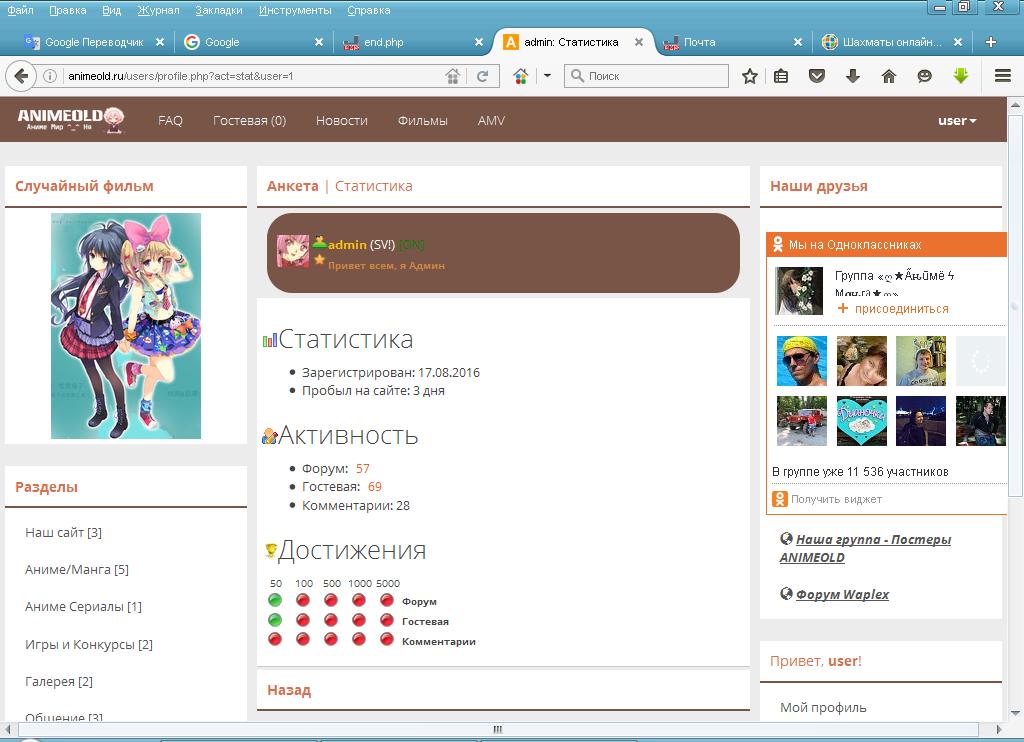This screenshot has height=742, width=1024.
Task: Click the Достижения trophy icon
Action: pyautogui.click(x=270, y=551)
